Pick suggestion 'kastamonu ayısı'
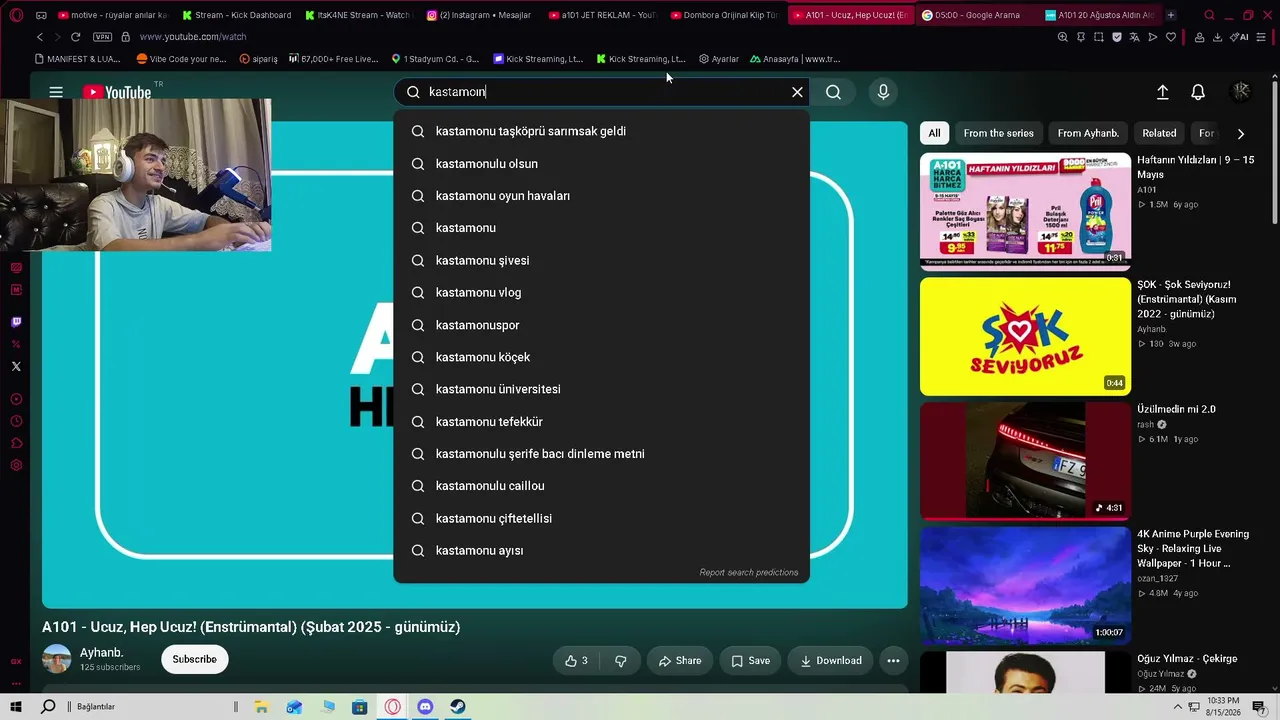This screenshot has height=720, width=1280. [601, 551]
